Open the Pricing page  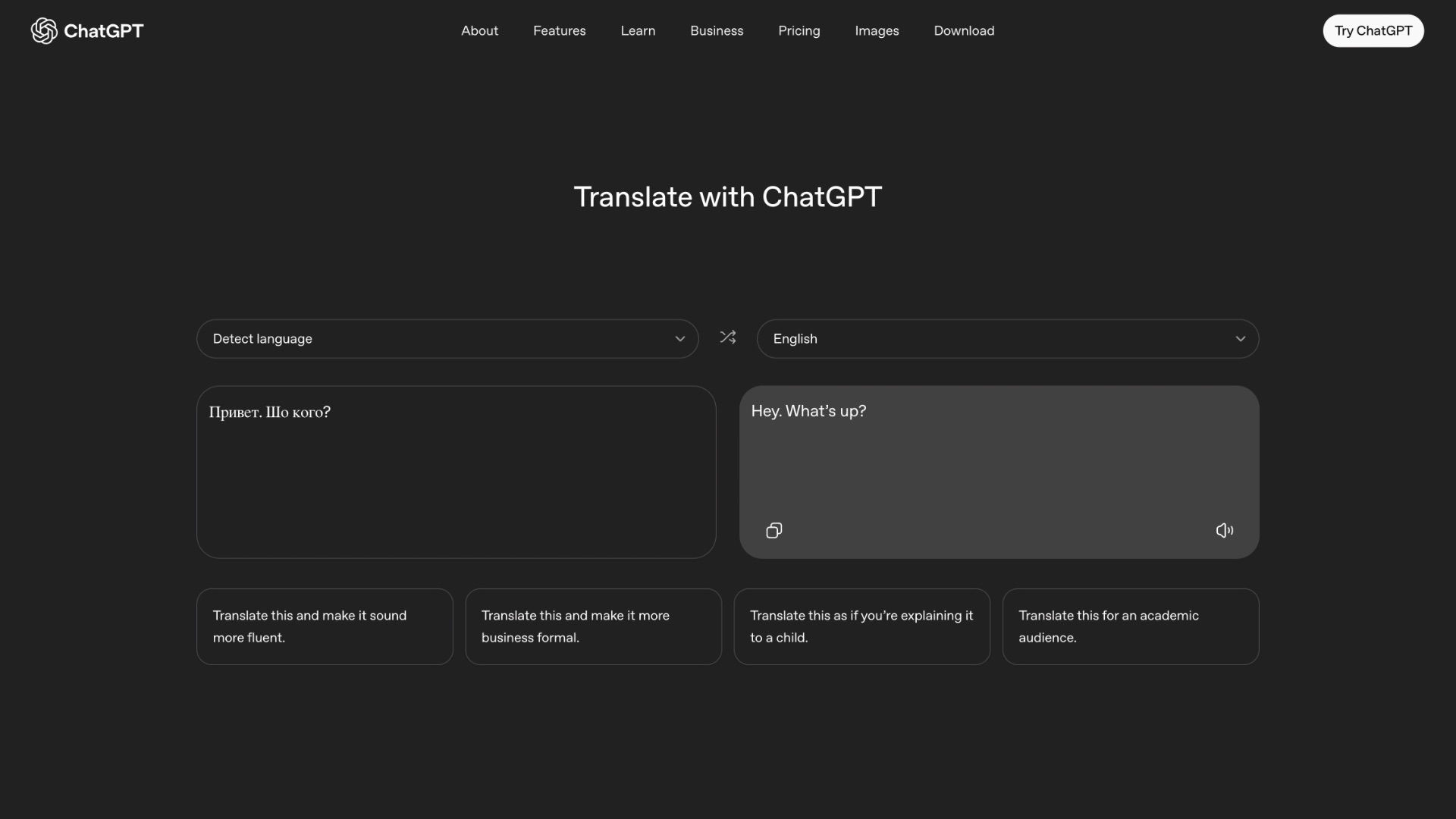[799, 30]
